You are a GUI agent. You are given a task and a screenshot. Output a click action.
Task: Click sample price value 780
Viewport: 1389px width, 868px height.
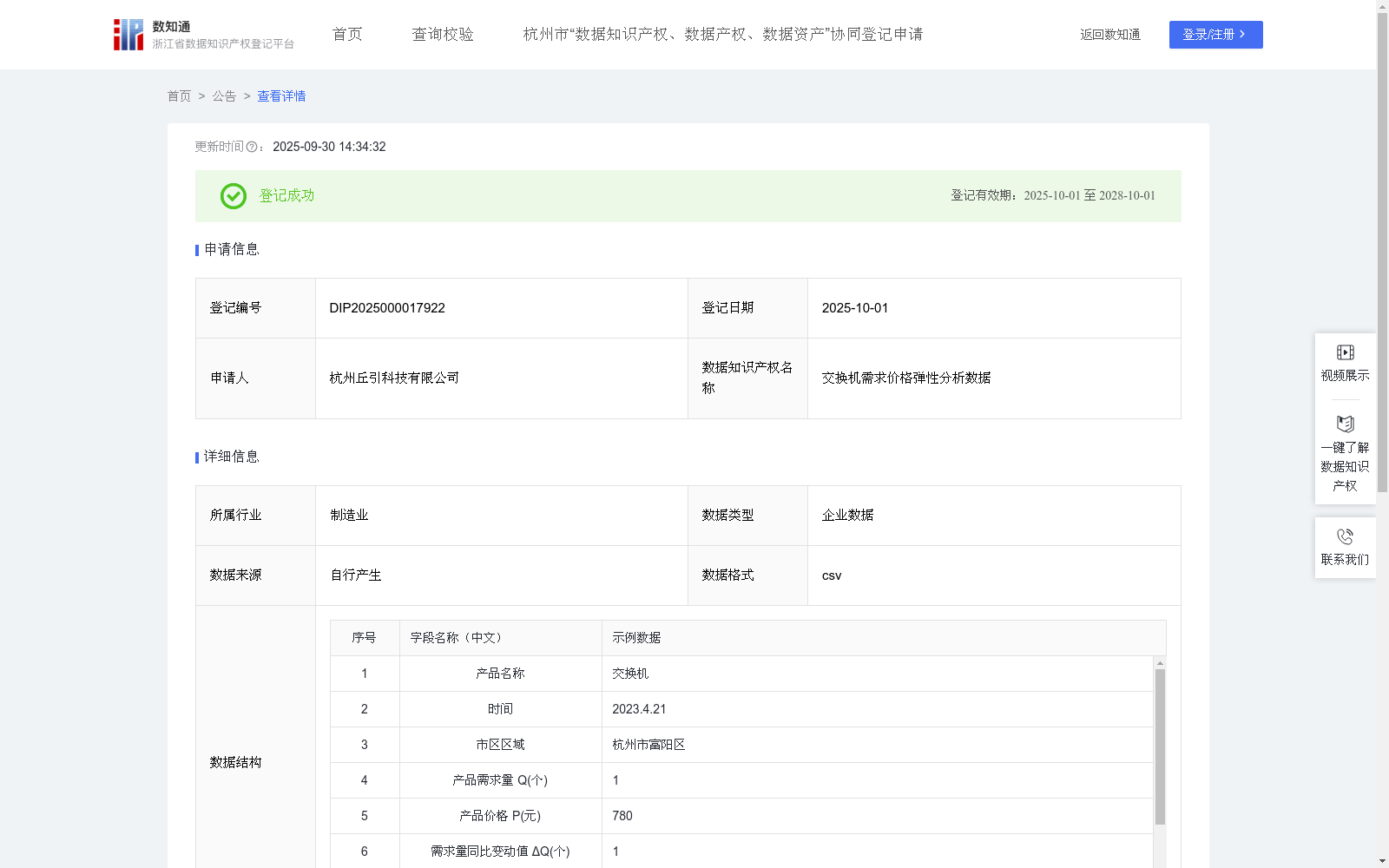622,816
